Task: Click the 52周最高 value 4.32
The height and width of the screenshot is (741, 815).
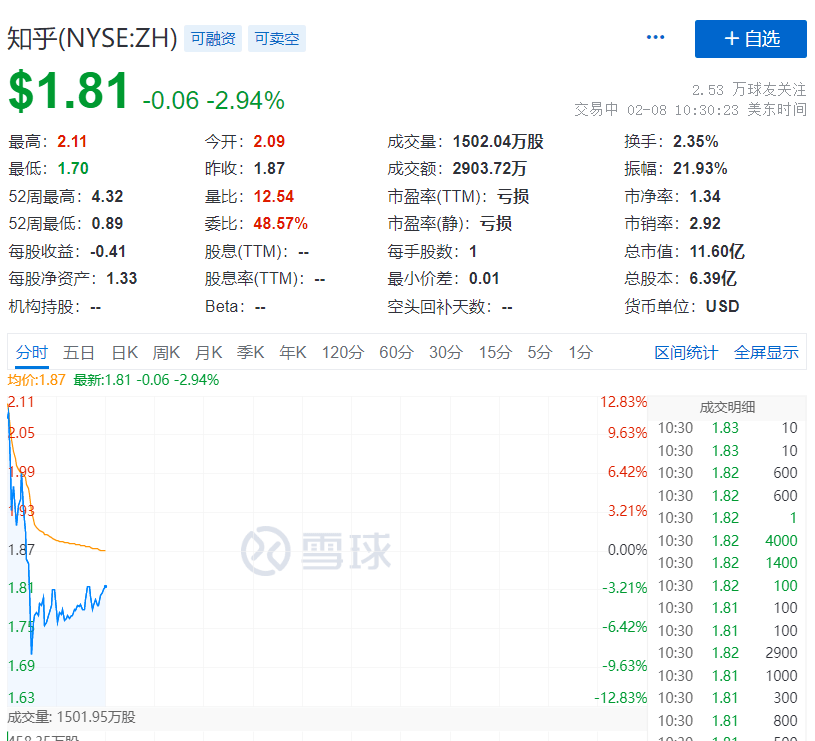Action: tap(107, 196)
